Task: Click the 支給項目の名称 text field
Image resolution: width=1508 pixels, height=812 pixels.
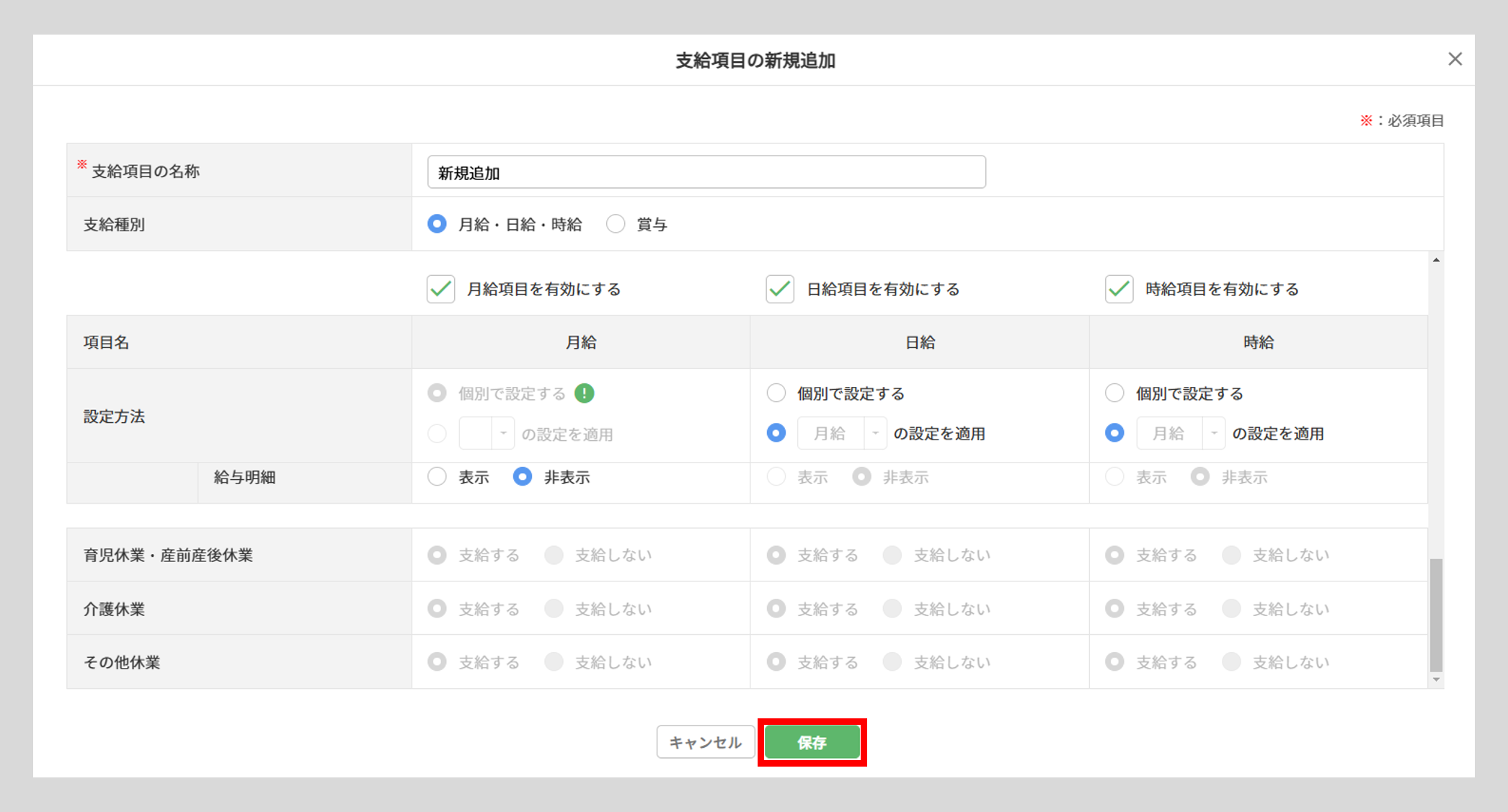Action: [x=706, y=172]
